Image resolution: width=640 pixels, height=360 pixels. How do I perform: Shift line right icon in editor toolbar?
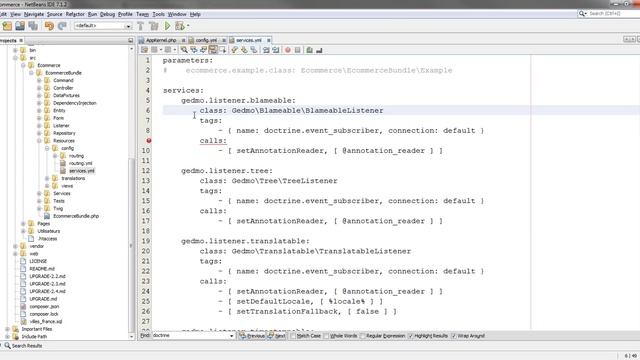click(x=276, y=50)
